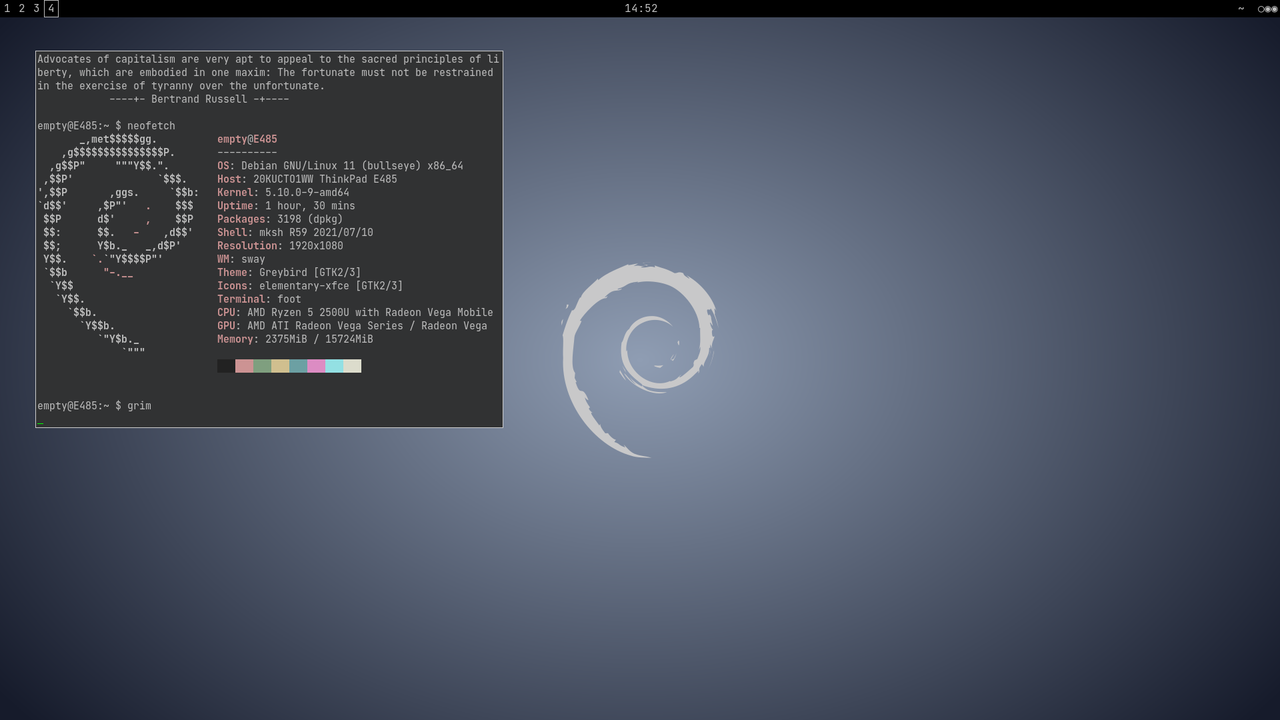This screenshot has width=1280, height=720.
Task: Click the tan yellow color block
Action: click(280, 366)
